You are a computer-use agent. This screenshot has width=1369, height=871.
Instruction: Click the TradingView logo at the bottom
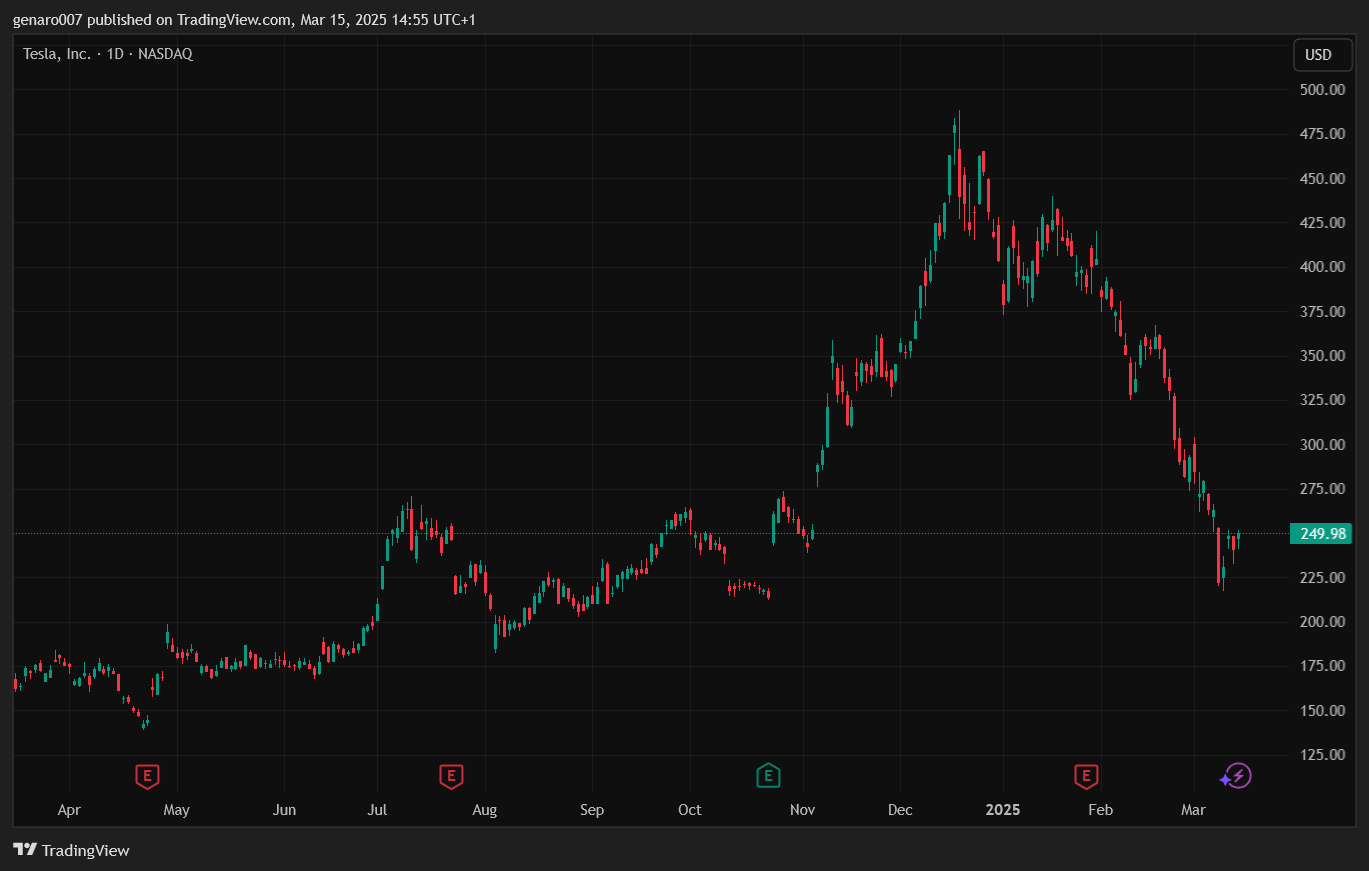(x=71, y=850)
